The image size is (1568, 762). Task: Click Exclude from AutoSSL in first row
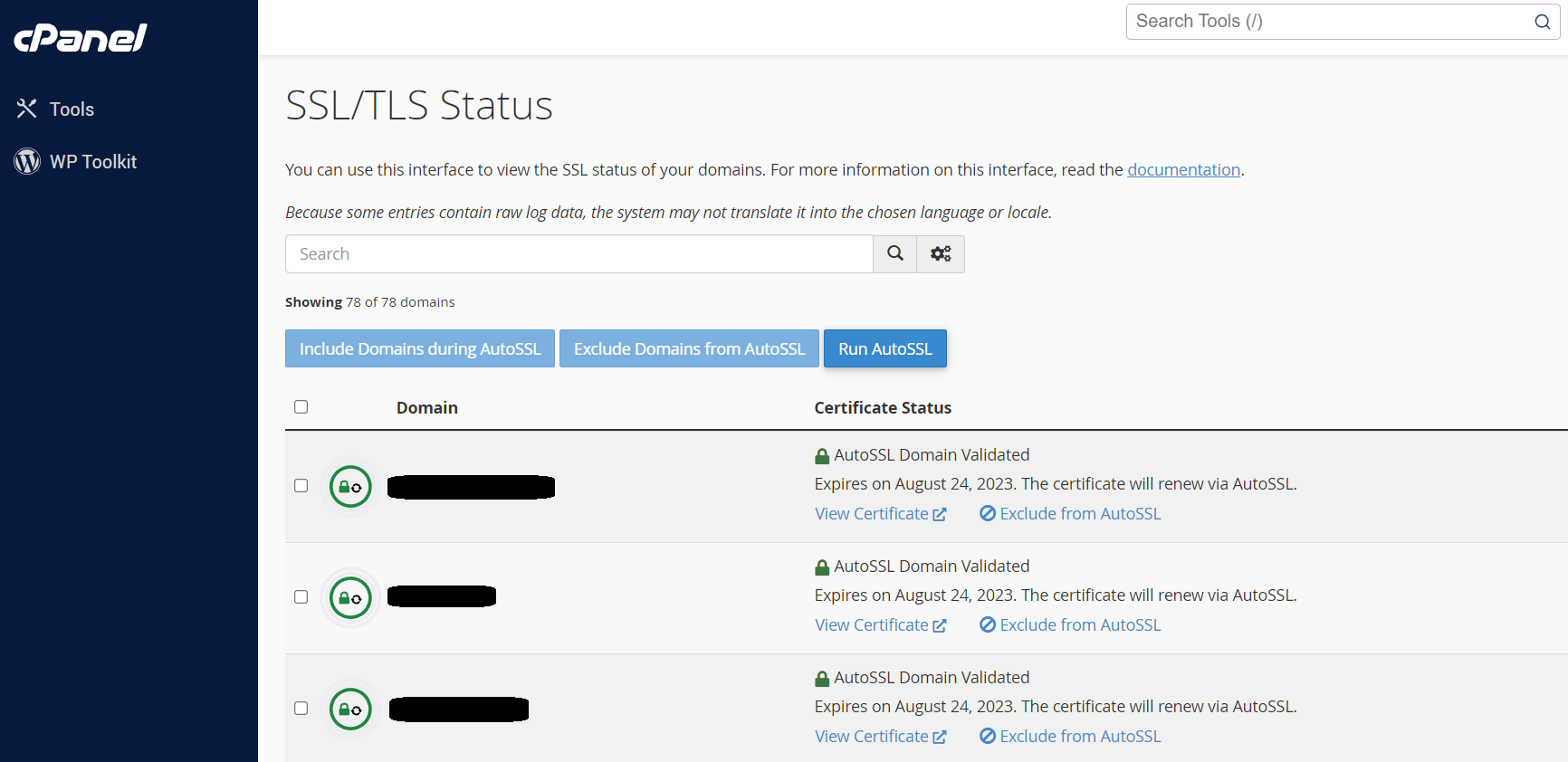(1070, 514)
